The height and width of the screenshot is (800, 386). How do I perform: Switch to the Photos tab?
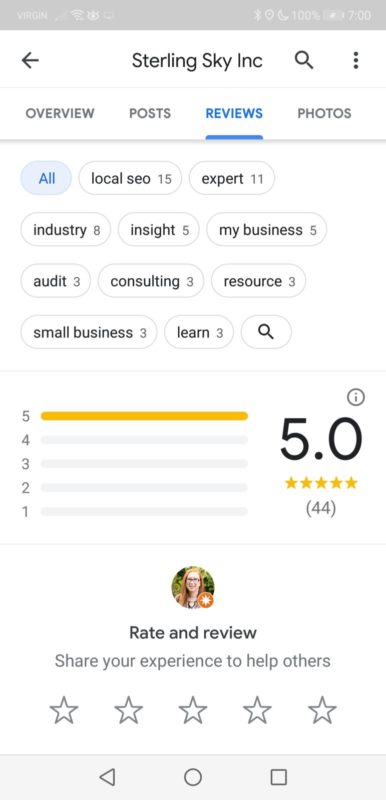[324, 113]
